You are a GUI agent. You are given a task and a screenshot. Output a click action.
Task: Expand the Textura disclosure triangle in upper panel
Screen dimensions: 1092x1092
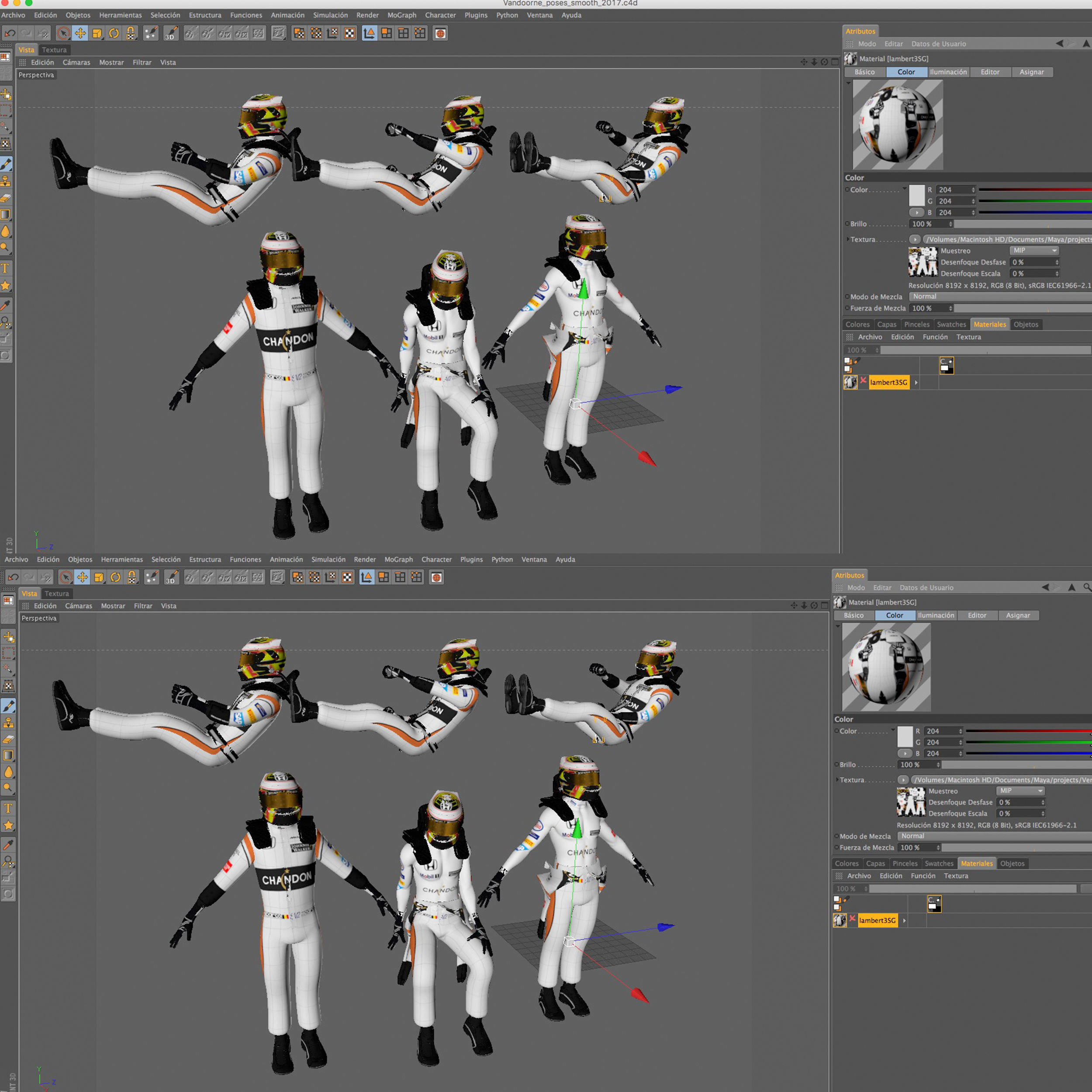tap(847, 240)
